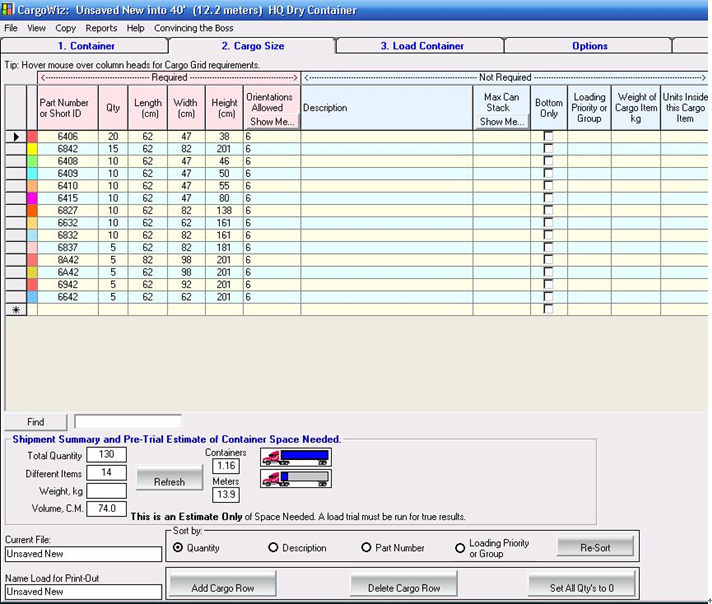Image resolution: width=712 pixels, height=604 pixels.
Task: Click the Total Quantity field showing 130
Action: (x=107, y=455)
